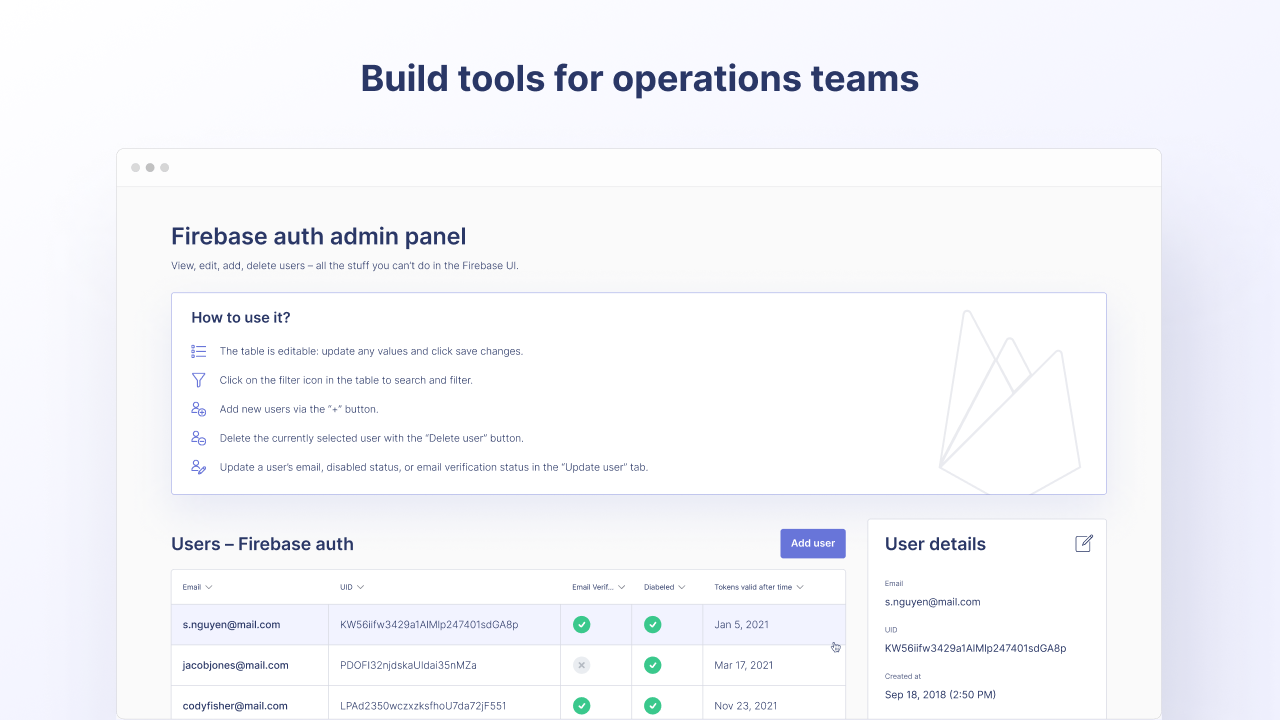Toggle Disabled check for s.nguyen@mail.com
1280x720 pixels.
pos(652,624)
